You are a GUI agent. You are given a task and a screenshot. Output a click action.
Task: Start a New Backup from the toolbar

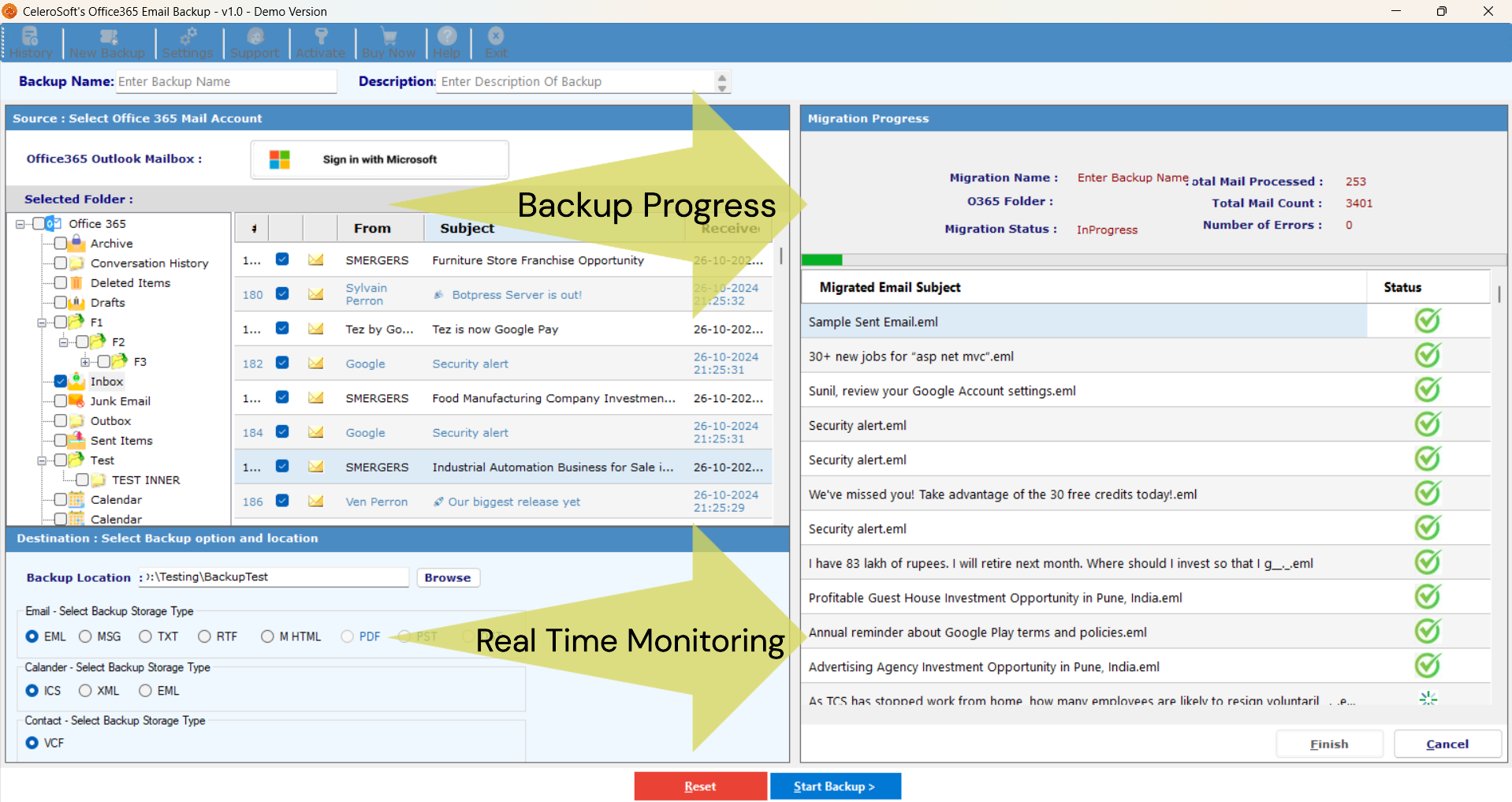[107, 43]
